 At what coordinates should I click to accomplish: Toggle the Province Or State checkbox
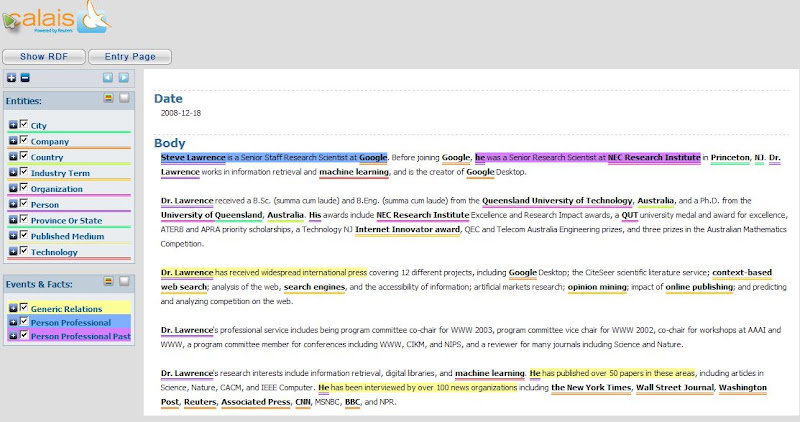(23, 219)
